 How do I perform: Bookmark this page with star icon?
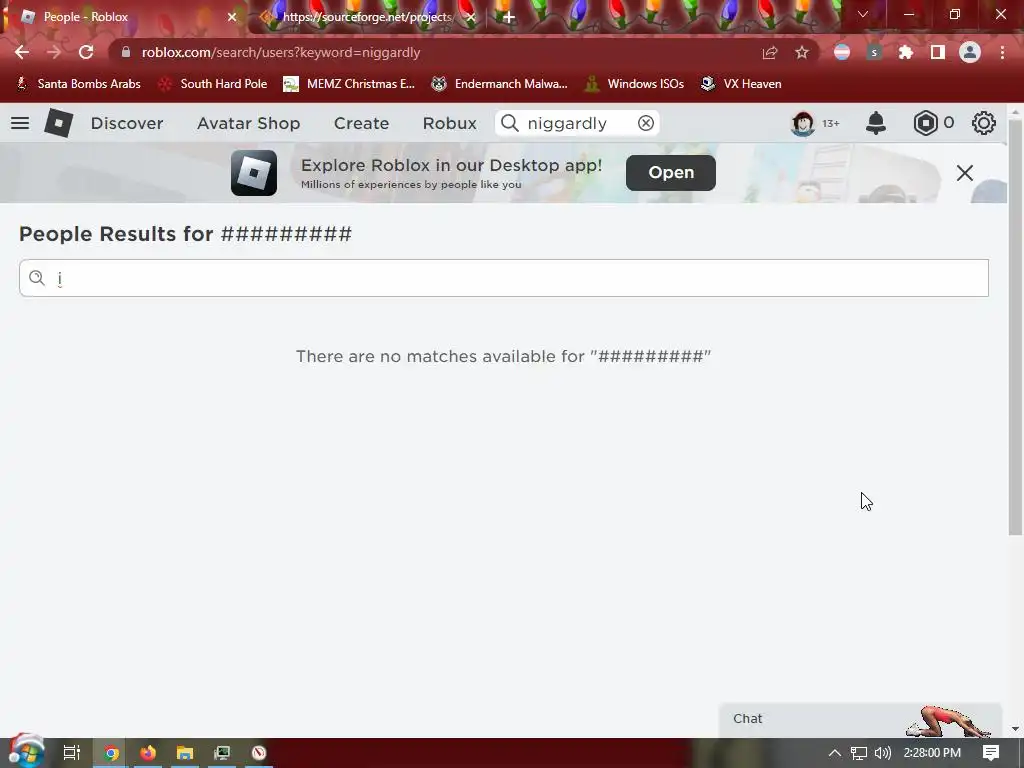802,53
